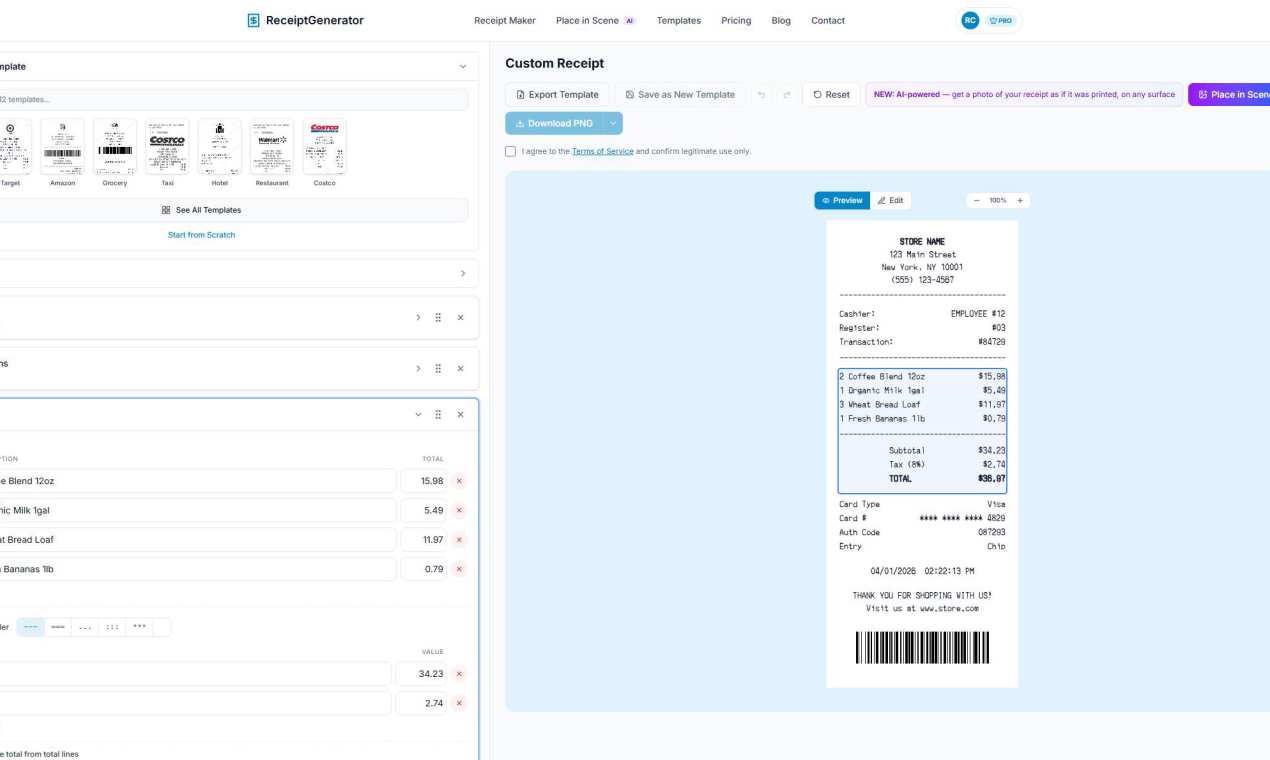Zoom in with the plus icon
The image size is (1270, 760).
pos(1020,201)
